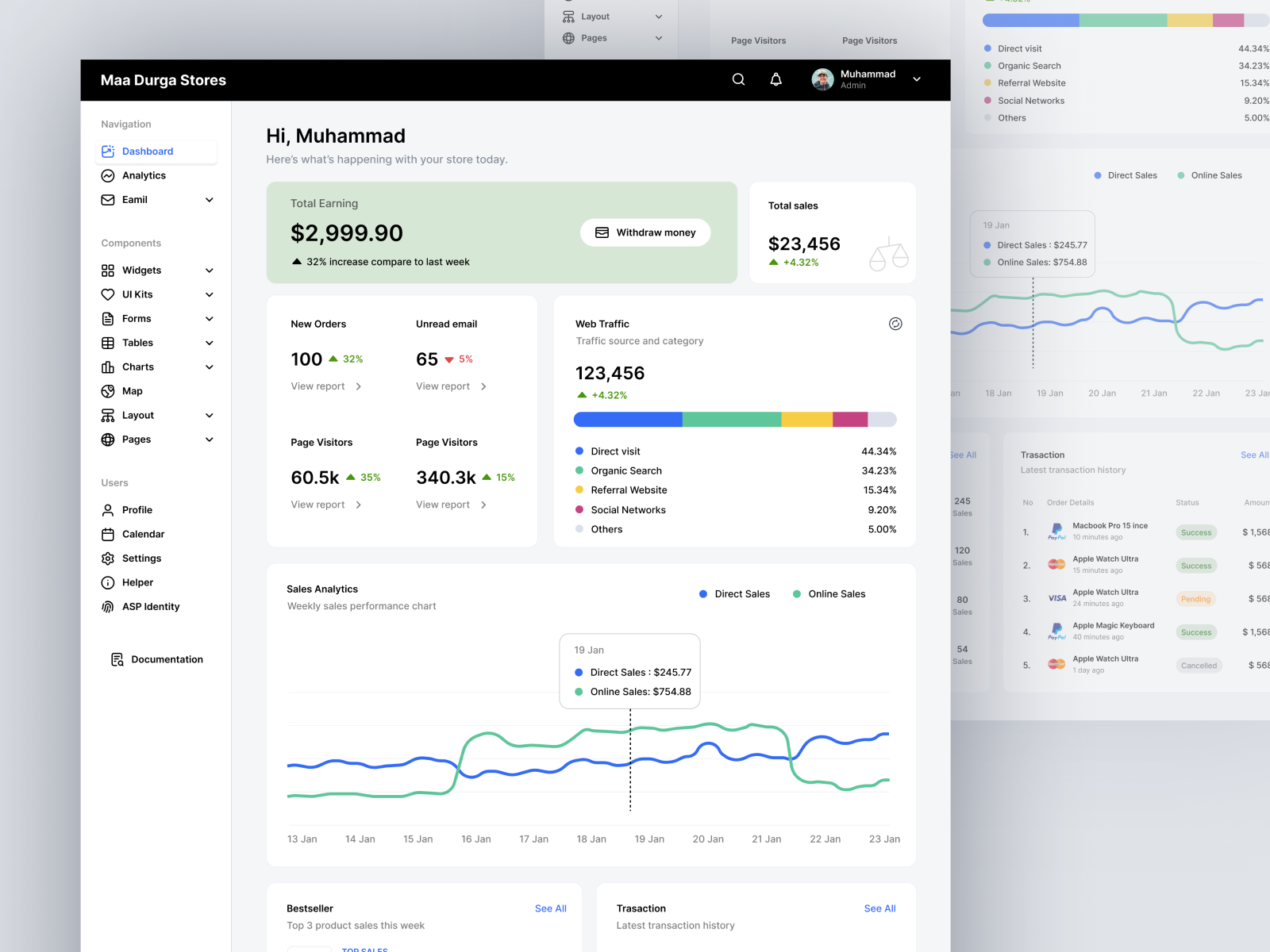Open the search icon in the top bar

[738, 79]
